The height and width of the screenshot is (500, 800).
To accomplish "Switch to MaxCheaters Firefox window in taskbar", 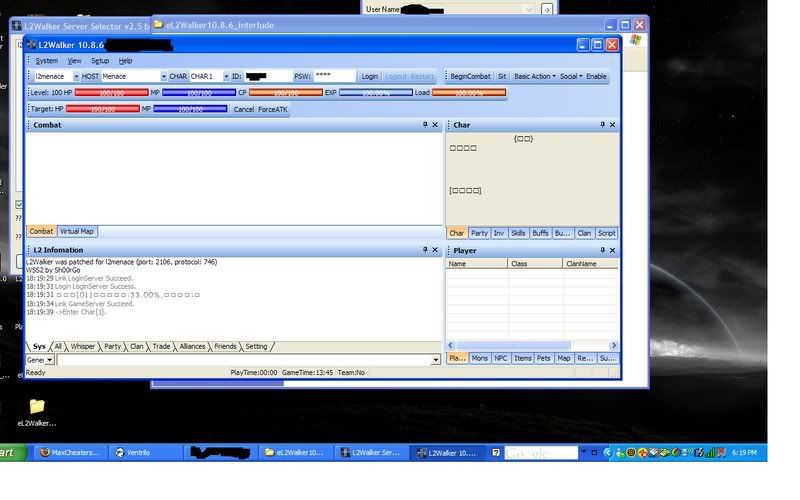I will pyautogui.click(x=70, y=453).
